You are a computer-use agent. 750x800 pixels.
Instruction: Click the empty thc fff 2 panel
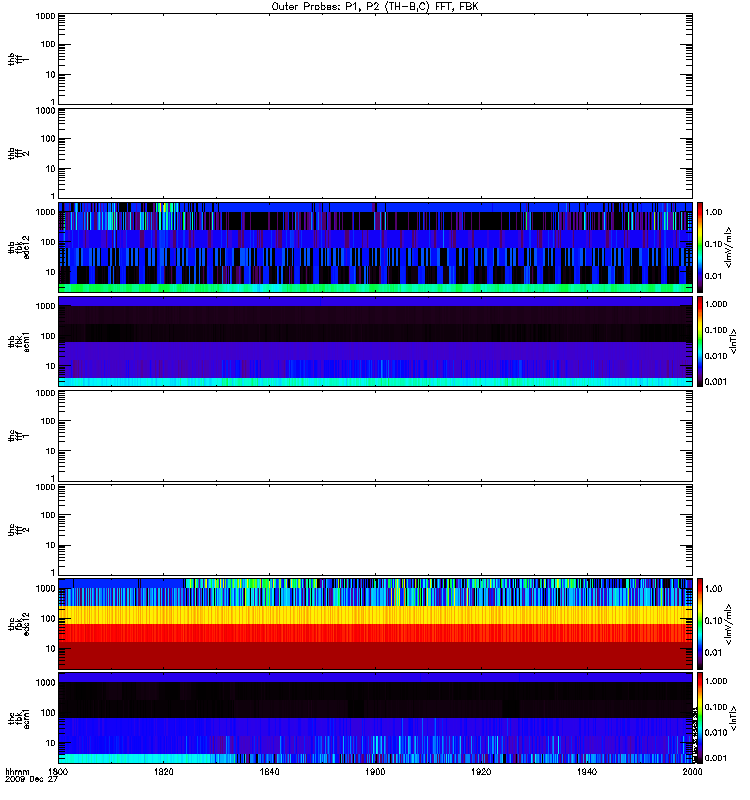(x=375, y=530)
